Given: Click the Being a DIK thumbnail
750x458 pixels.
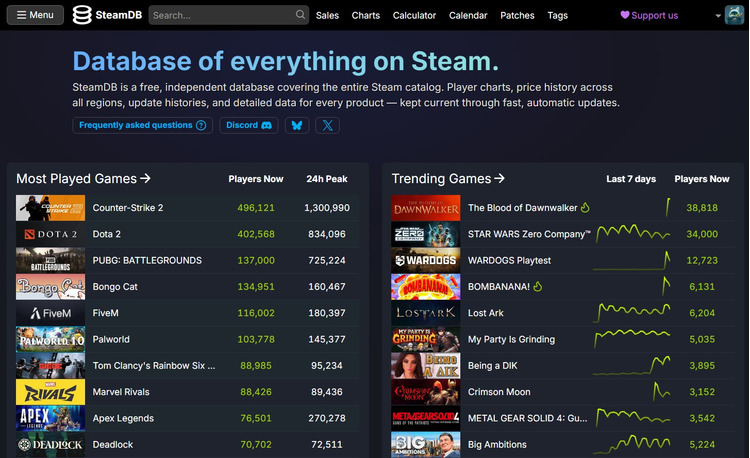Looking at the screenshot, I should 426,365.
